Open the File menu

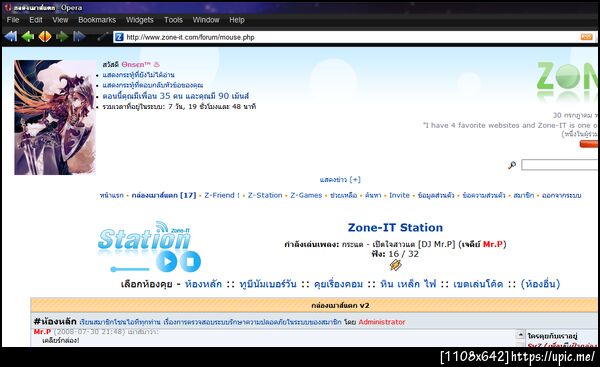[x=13, y=20]
